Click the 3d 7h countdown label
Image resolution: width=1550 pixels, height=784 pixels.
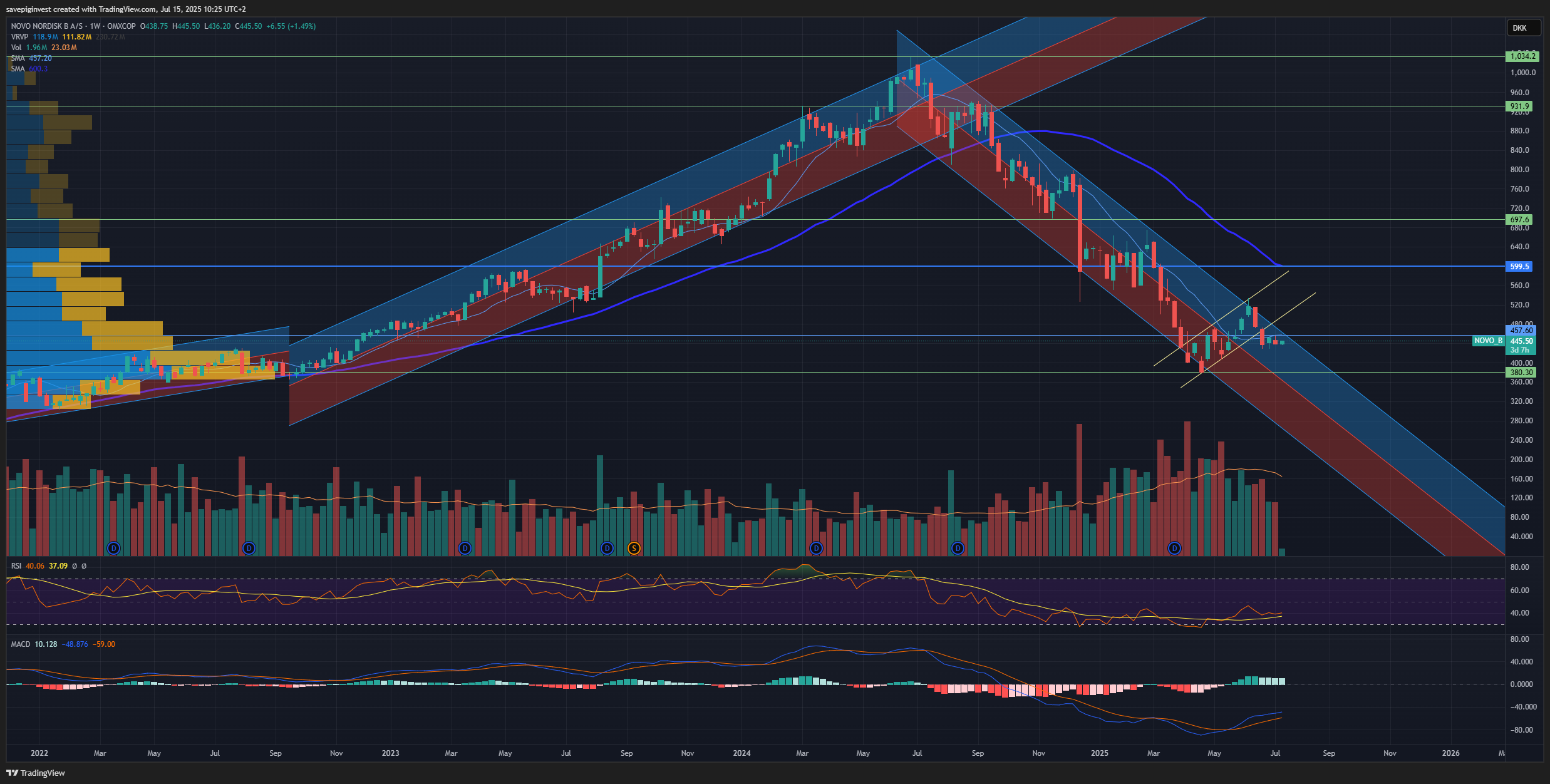pyautogui.click(x=1519, y=350)
